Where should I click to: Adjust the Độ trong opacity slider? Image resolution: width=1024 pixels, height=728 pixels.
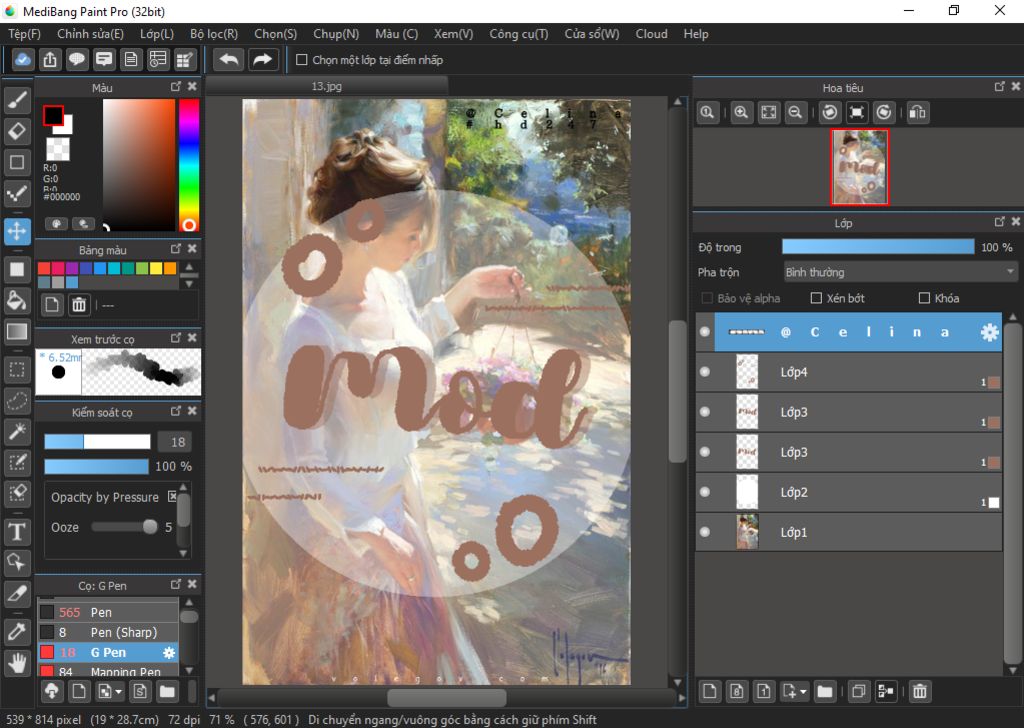[x=878, y=247]
